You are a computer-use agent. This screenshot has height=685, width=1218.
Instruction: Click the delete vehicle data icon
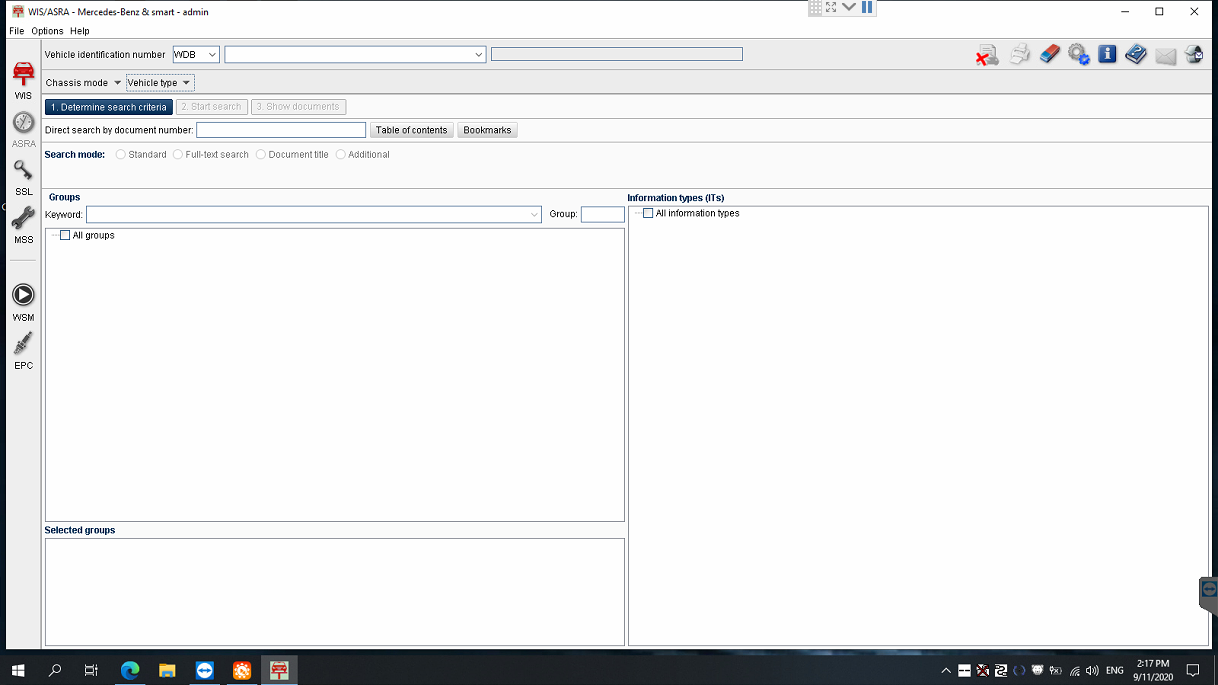pyautogui.click(x=987, y=55)
